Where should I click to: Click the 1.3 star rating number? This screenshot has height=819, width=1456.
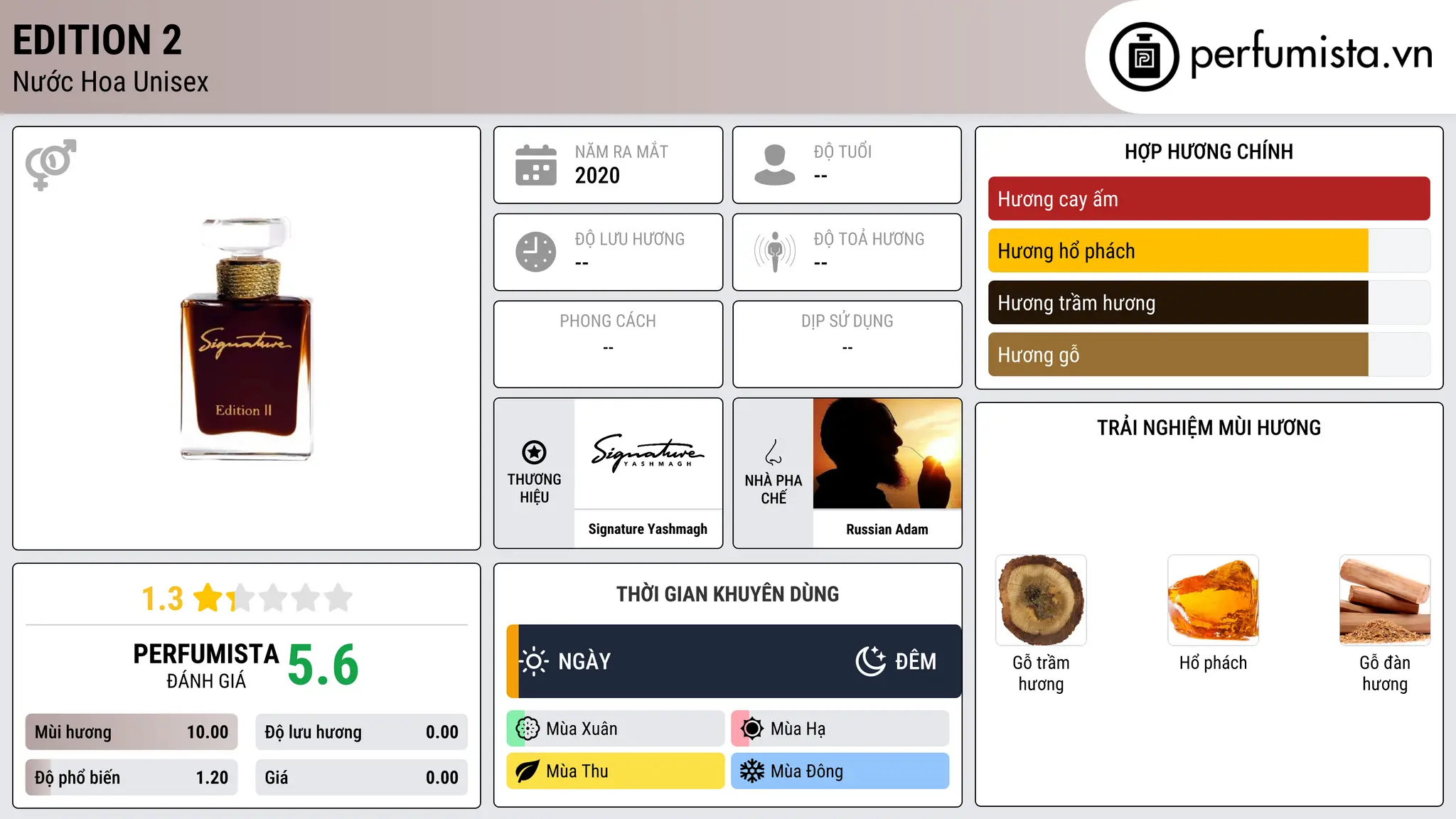pos(162,599)
